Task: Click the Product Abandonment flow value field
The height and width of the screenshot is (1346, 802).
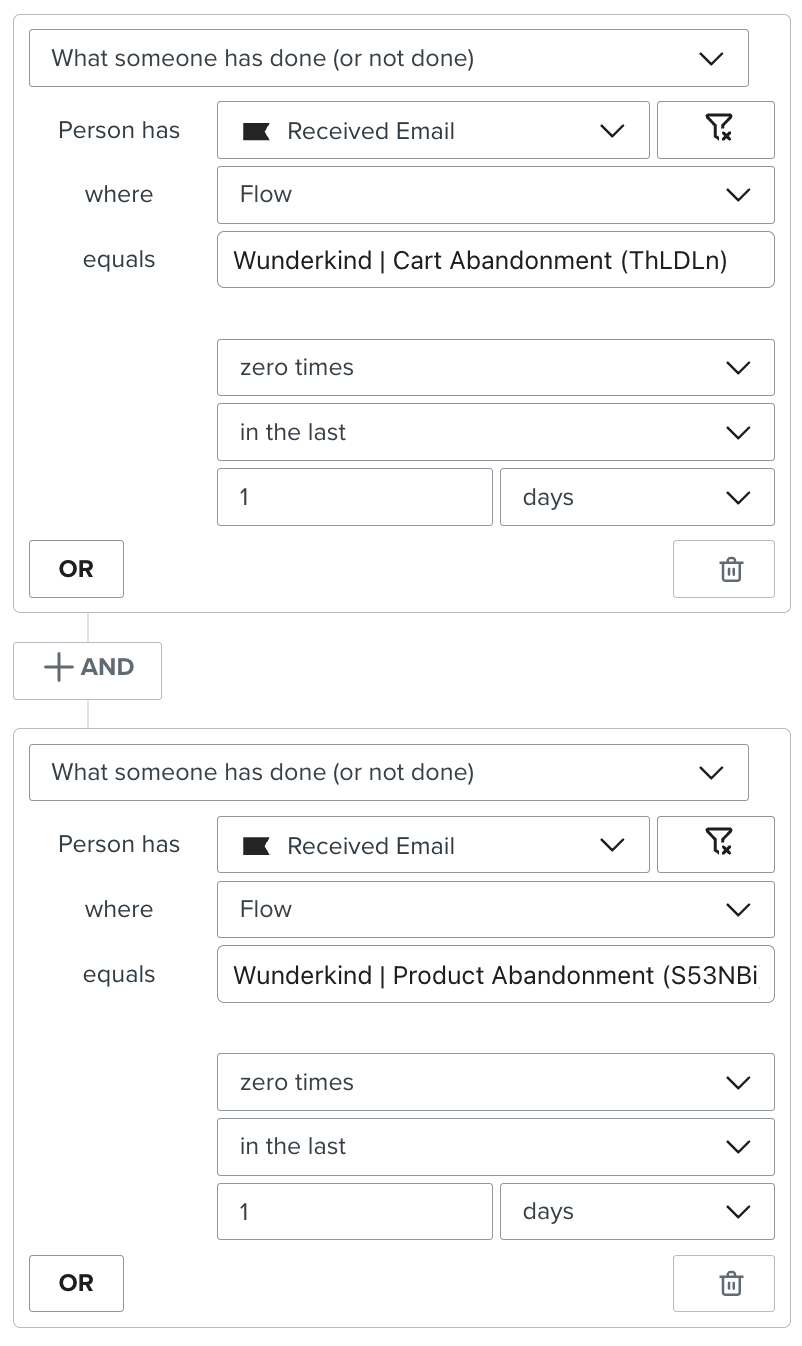Action: [495, 974]
